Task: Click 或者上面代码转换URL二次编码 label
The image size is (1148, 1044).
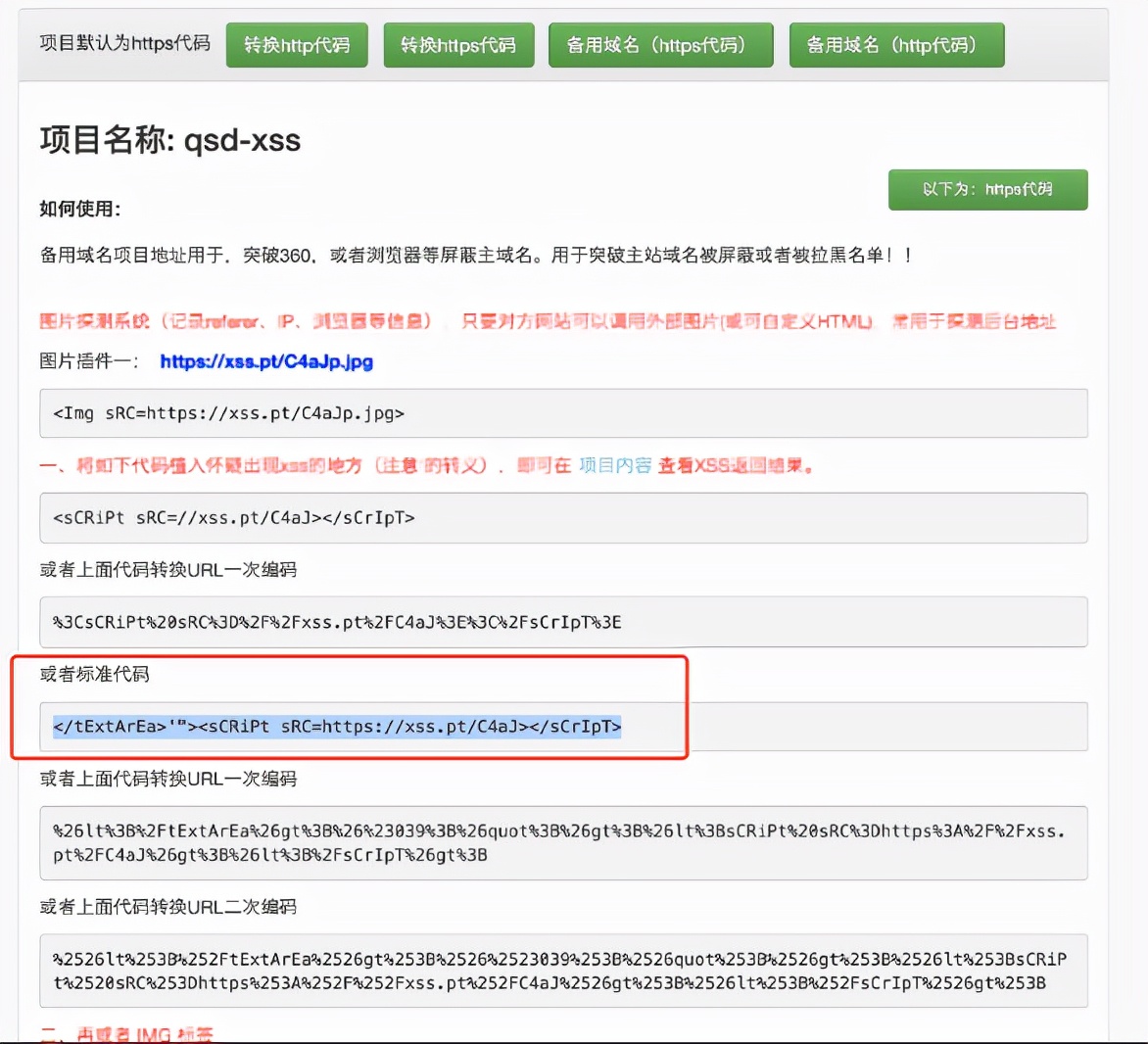Action: coord(168,907)
